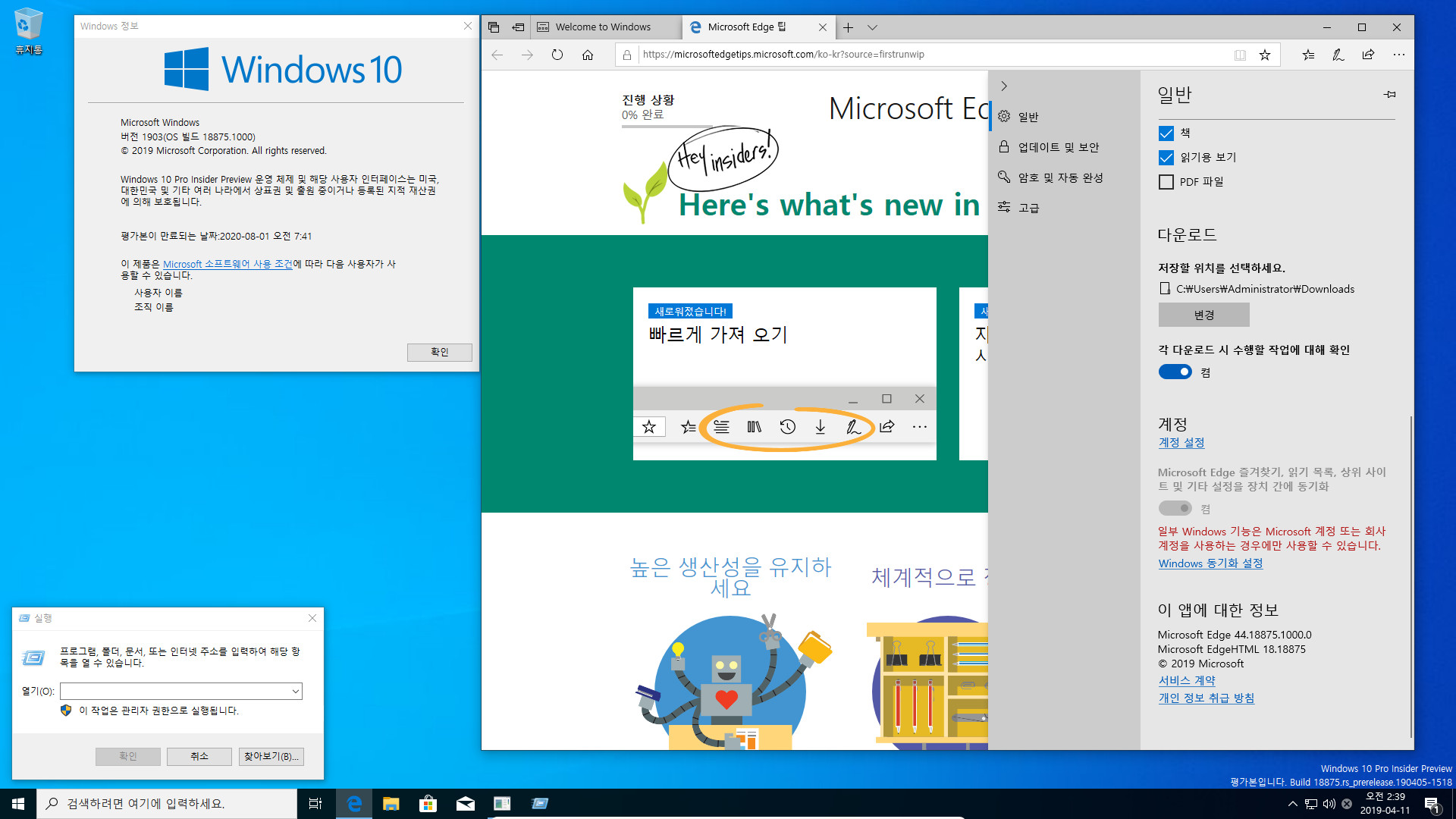The height and width of the screenshot is (819, 1456).
Task: Click the Downloads icon in Edge toolbar
Action: [x=821, y=427]
